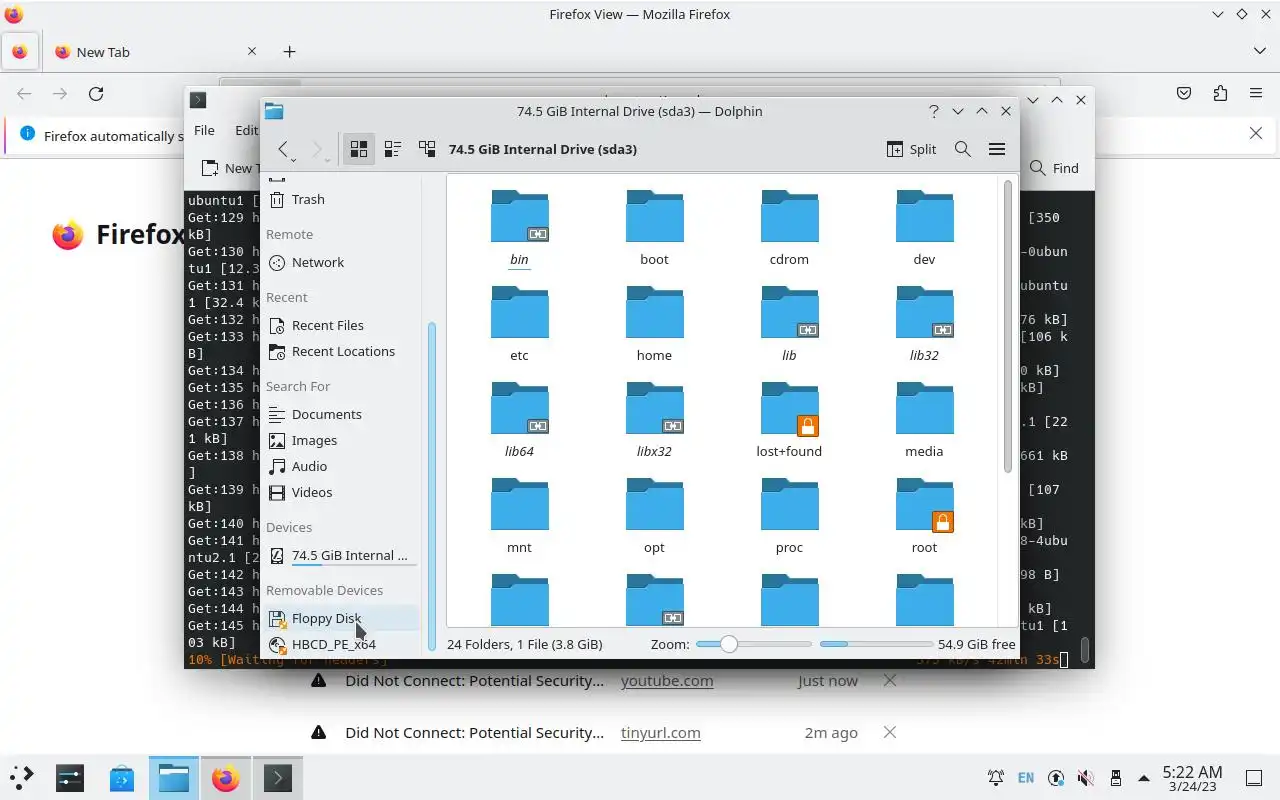This screenshot has height=800, width=1280.
Task: Open Firefox list all tabs dropdown
Action: [x=1259, y=51]
